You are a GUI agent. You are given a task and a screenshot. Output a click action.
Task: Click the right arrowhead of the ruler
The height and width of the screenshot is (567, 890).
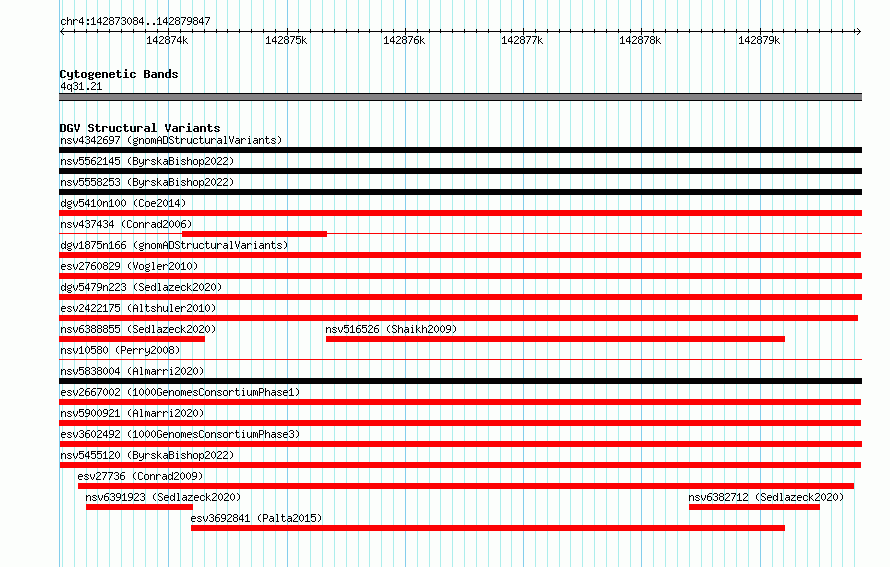point(859,31)
